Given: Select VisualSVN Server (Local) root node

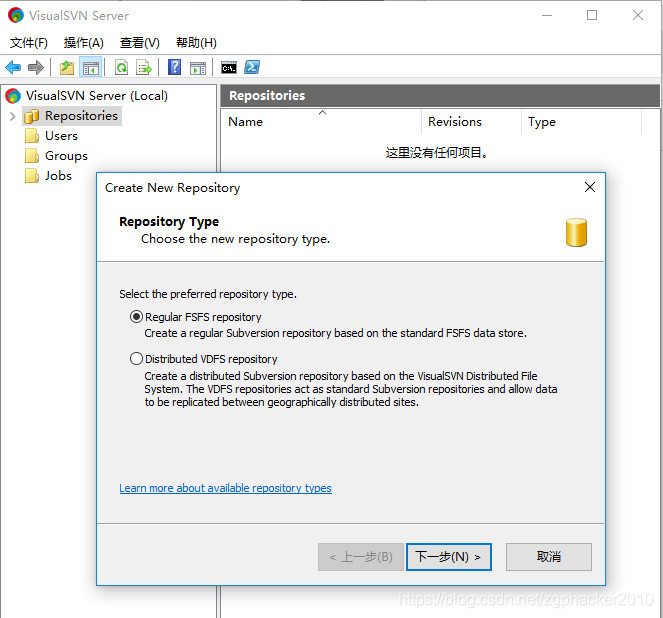Looking at the screenshot, I should (x=96, y=96).
